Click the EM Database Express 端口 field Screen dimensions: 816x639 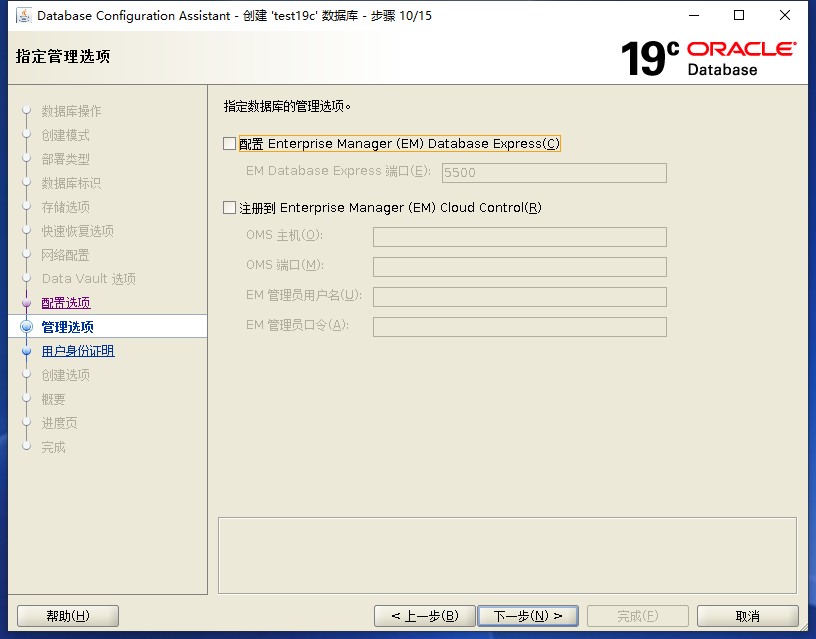554,173
